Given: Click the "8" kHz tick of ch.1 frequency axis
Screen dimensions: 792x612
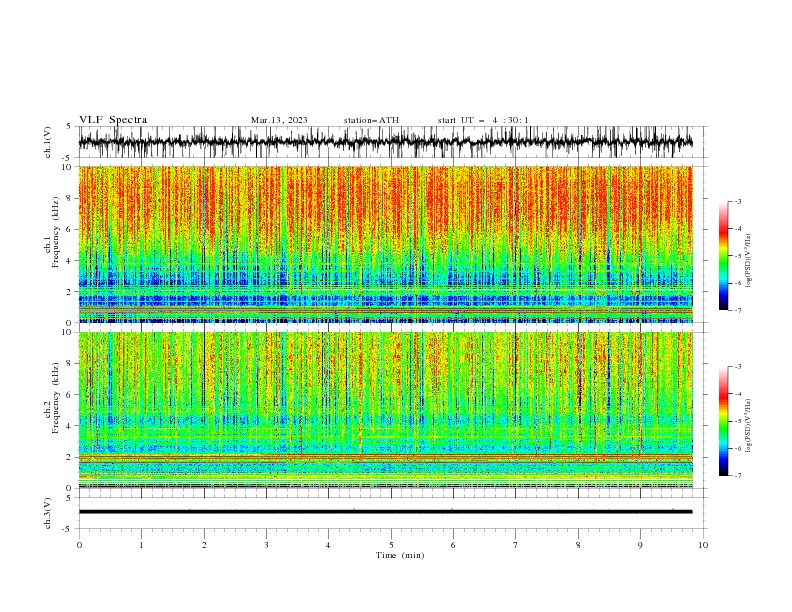Looking at the screenshot, I should (70, 198).
